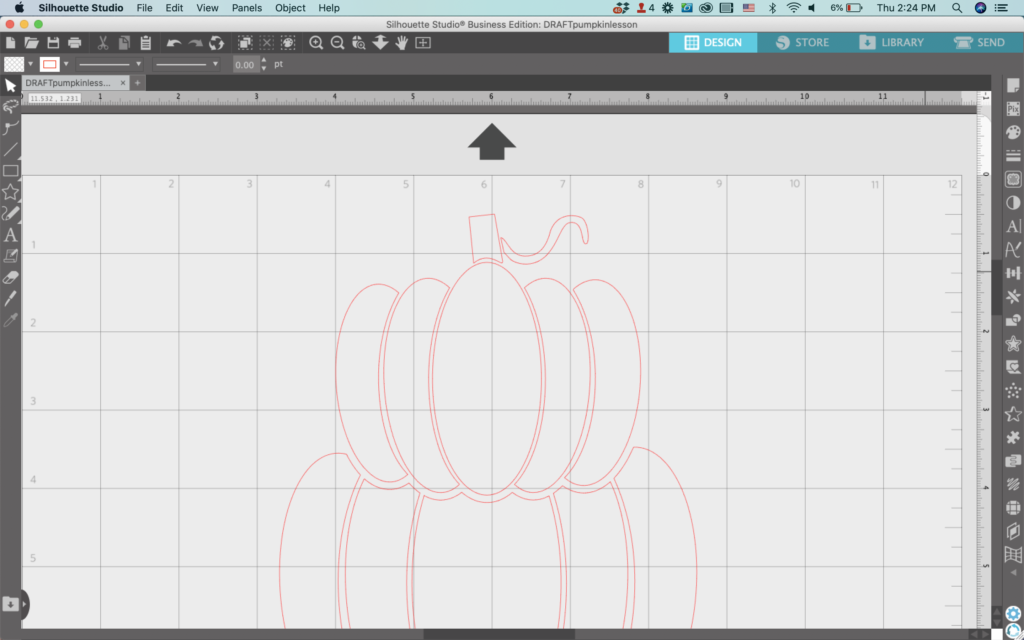
Task: Print using the printer icon
Action: (x=74, y=43)
